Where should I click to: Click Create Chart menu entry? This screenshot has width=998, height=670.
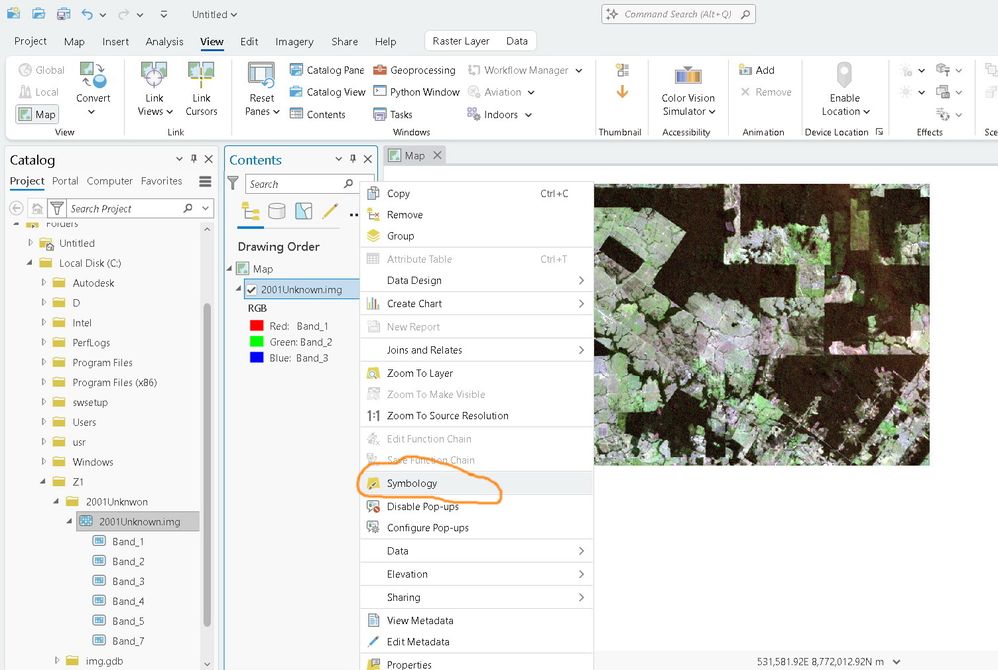point(476,304)
